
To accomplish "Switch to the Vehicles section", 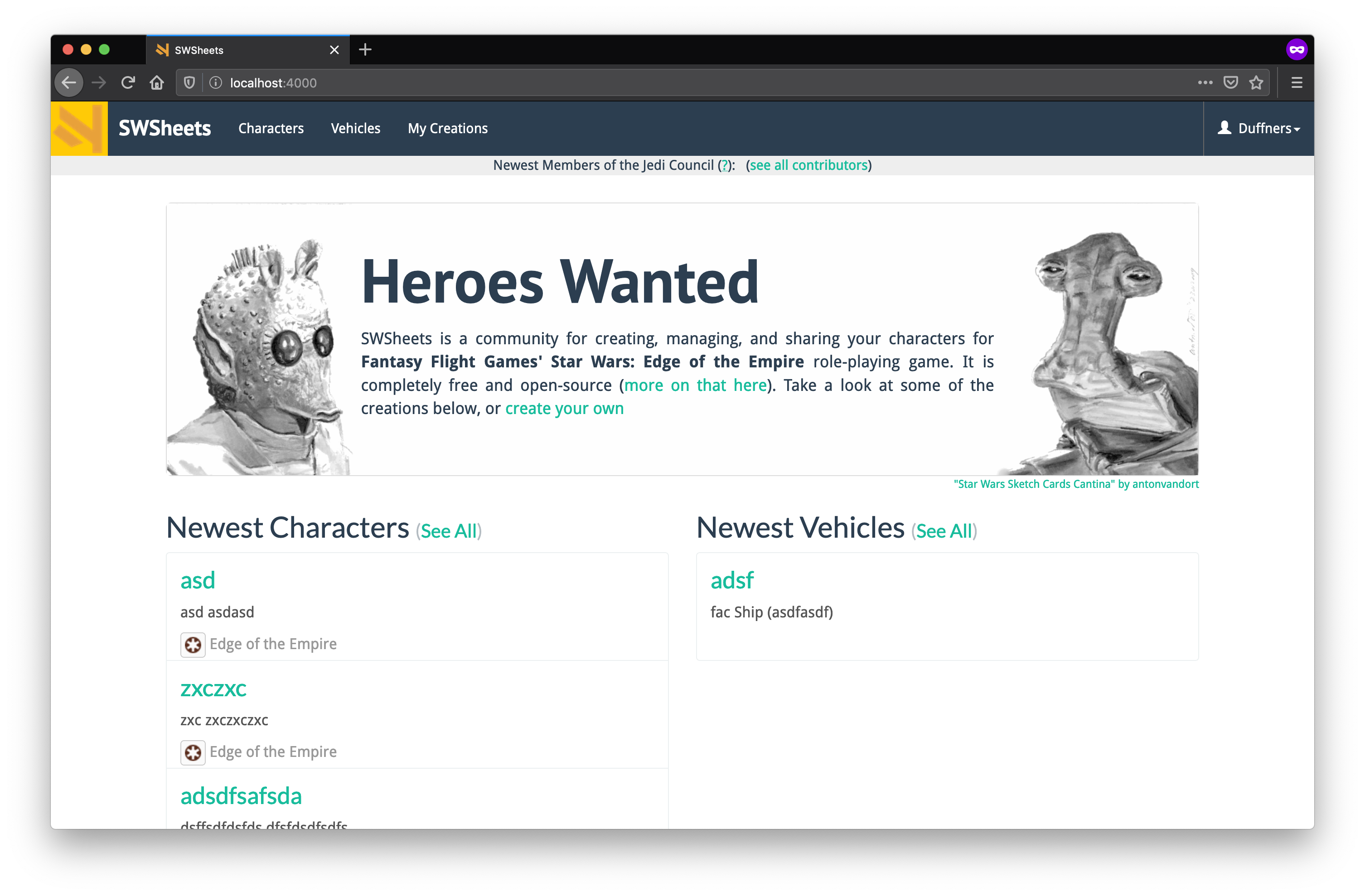I will click(356, 128).
